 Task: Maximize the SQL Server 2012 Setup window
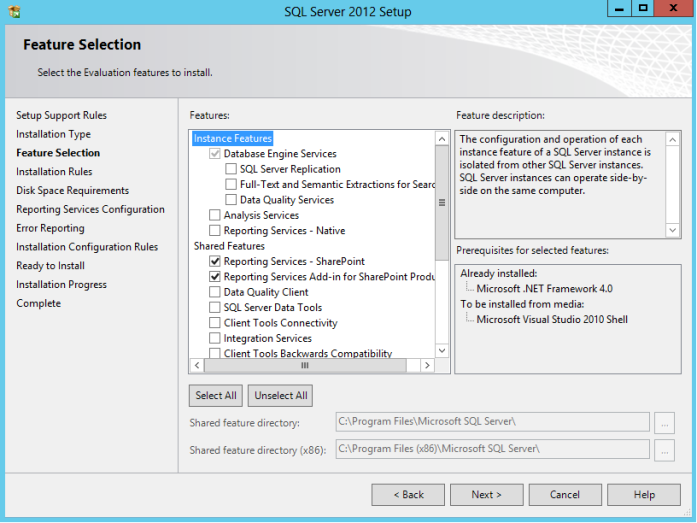pos(643,8)
